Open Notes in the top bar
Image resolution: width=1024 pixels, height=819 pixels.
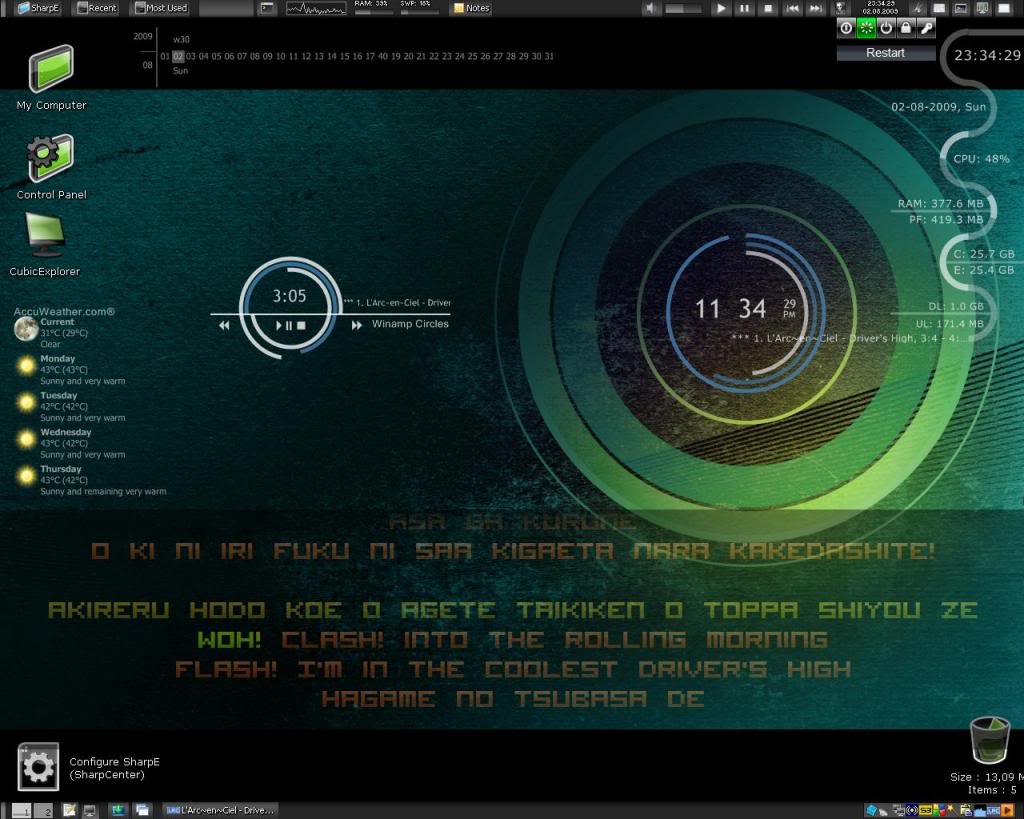(471, 8)
